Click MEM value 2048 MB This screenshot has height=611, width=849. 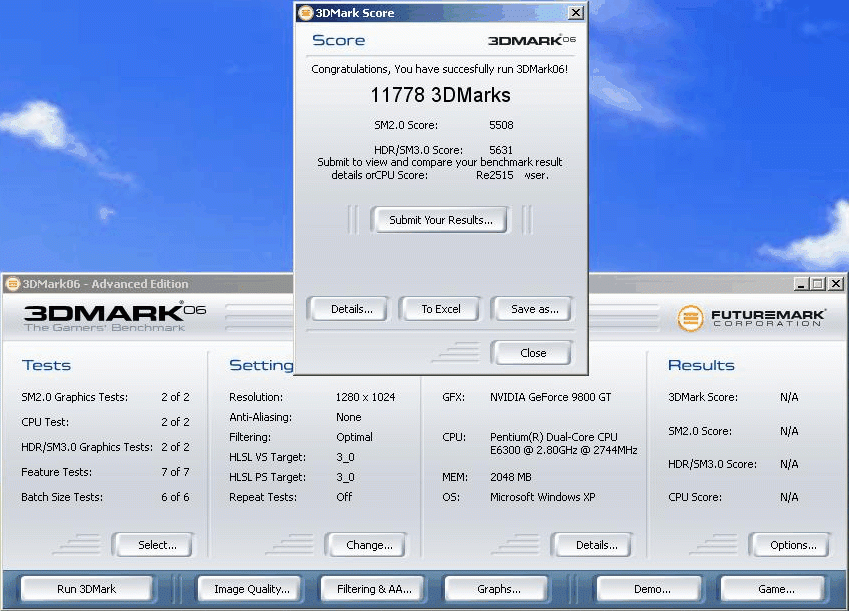point(511,477)
